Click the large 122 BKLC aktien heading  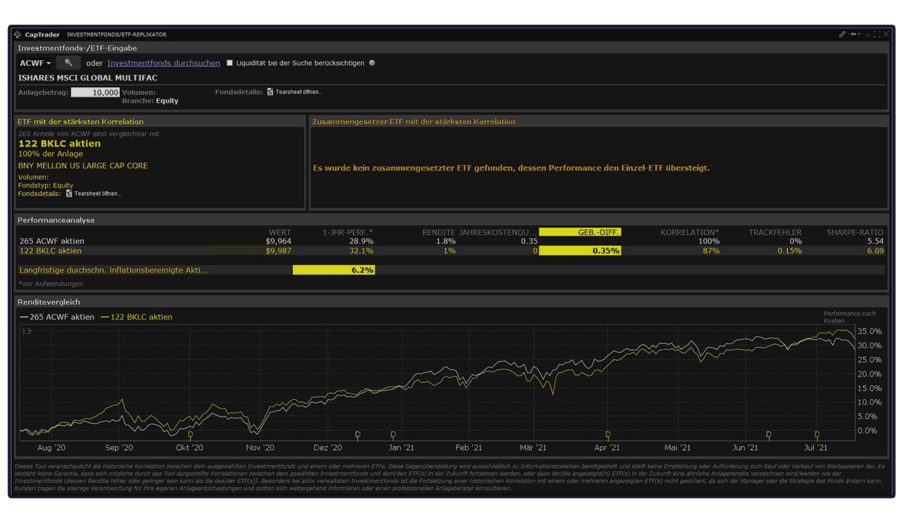59,144
